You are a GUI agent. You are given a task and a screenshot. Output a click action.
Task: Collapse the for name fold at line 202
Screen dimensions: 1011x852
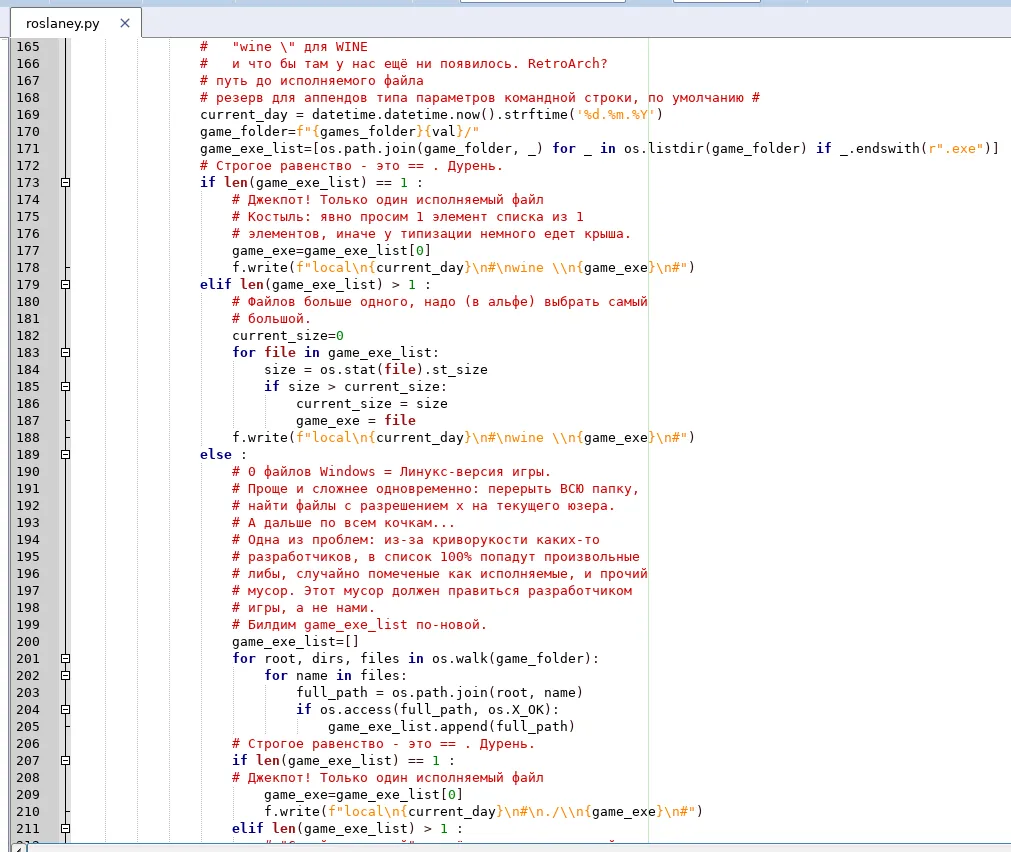coord(65,675)
